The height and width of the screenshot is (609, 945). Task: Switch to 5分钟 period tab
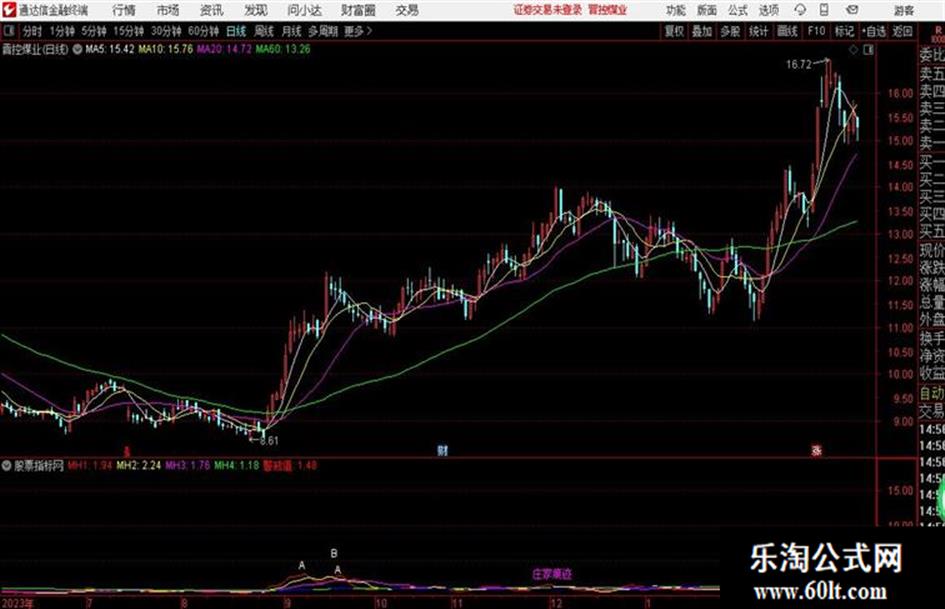93,31
